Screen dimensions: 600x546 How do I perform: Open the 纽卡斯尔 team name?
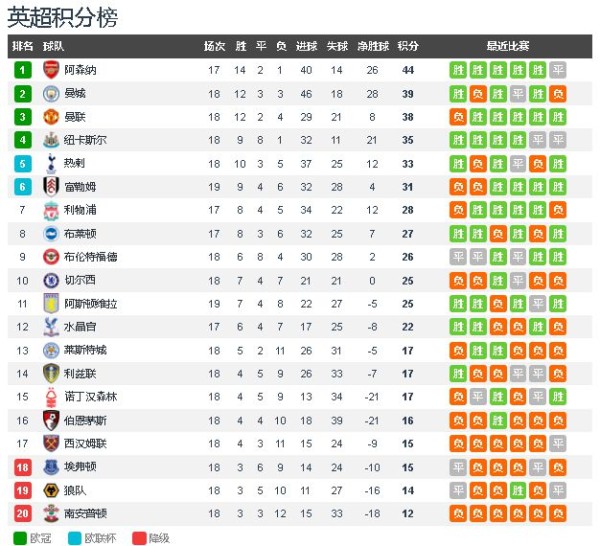coord(85,140)
